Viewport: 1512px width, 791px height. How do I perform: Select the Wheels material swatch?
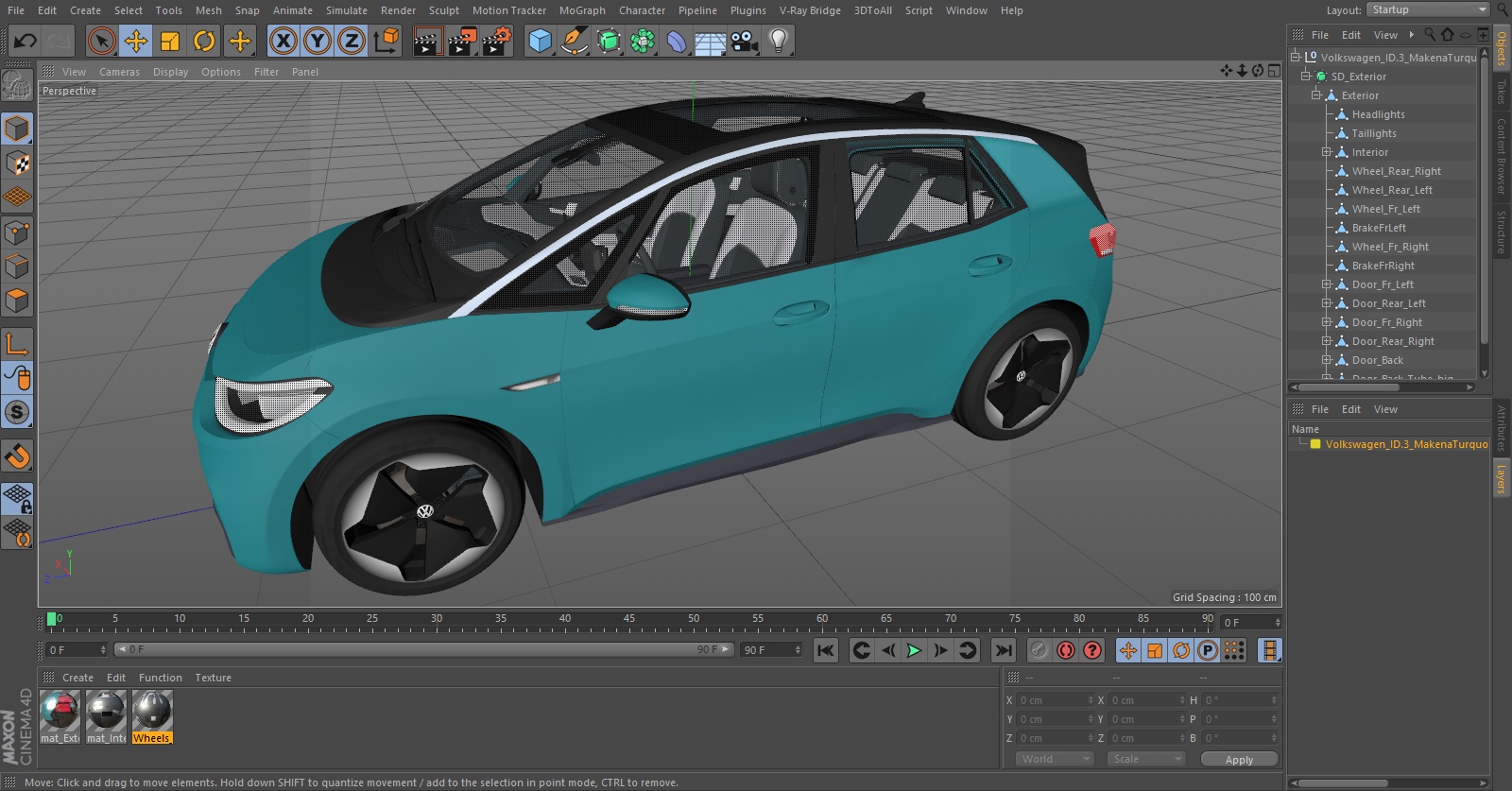(x=151, y=712)
